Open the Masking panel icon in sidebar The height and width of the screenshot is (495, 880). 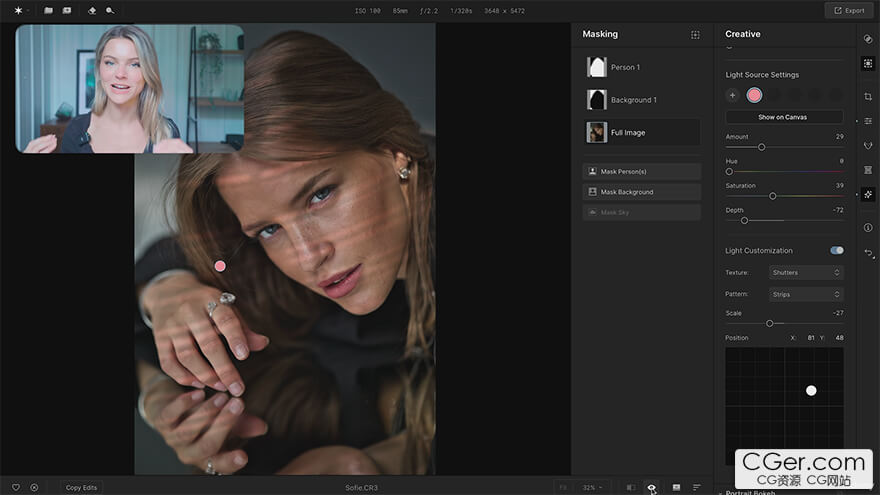point(868,63)
